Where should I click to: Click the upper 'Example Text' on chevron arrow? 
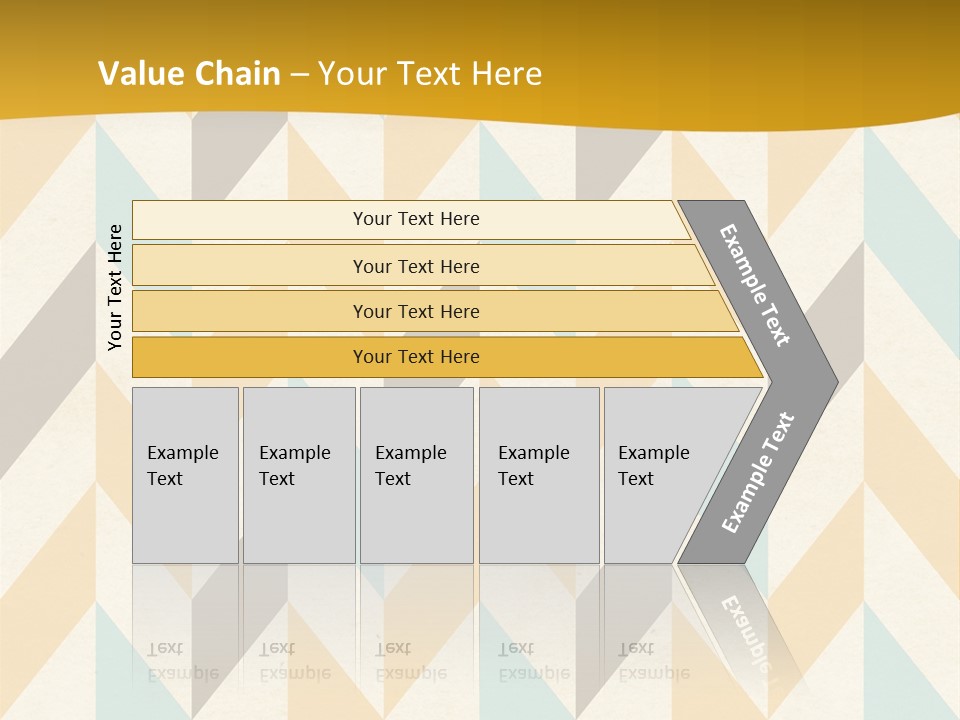pos(756,285)
